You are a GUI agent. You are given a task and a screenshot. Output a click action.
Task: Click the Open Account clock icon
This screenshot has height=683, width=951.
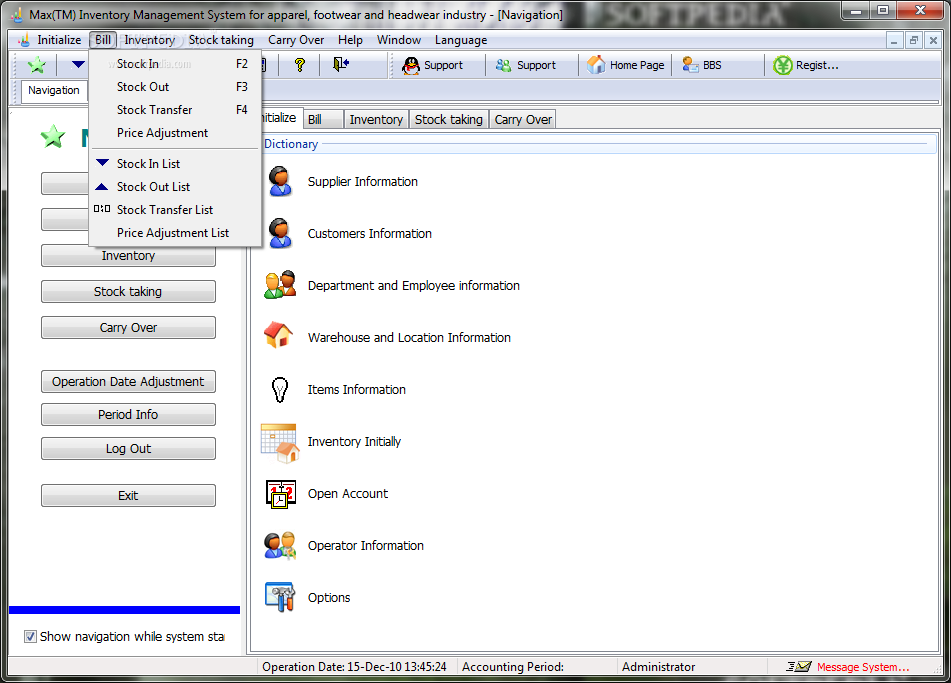pyautogui.click(x=280, y=494)
